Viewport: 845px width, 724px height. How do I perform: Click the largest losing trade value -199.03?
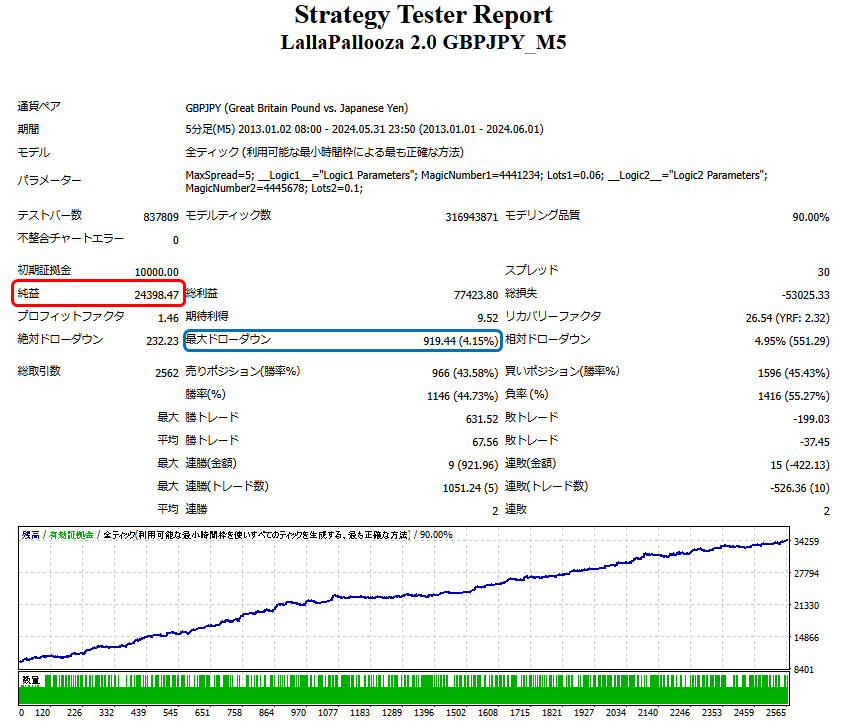coord(811,419)
